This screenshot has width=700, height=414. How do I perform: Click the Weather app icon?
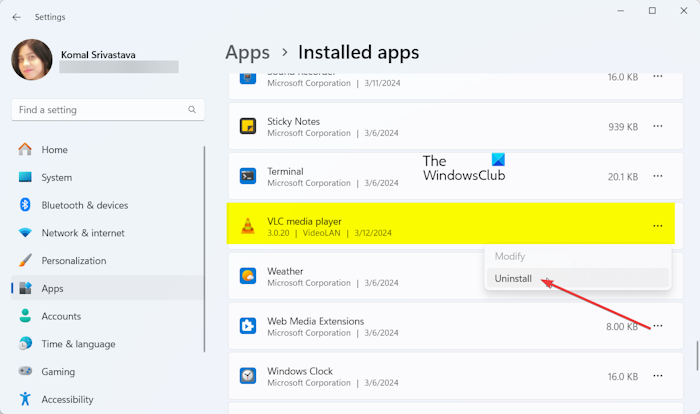tap(248, 276)
